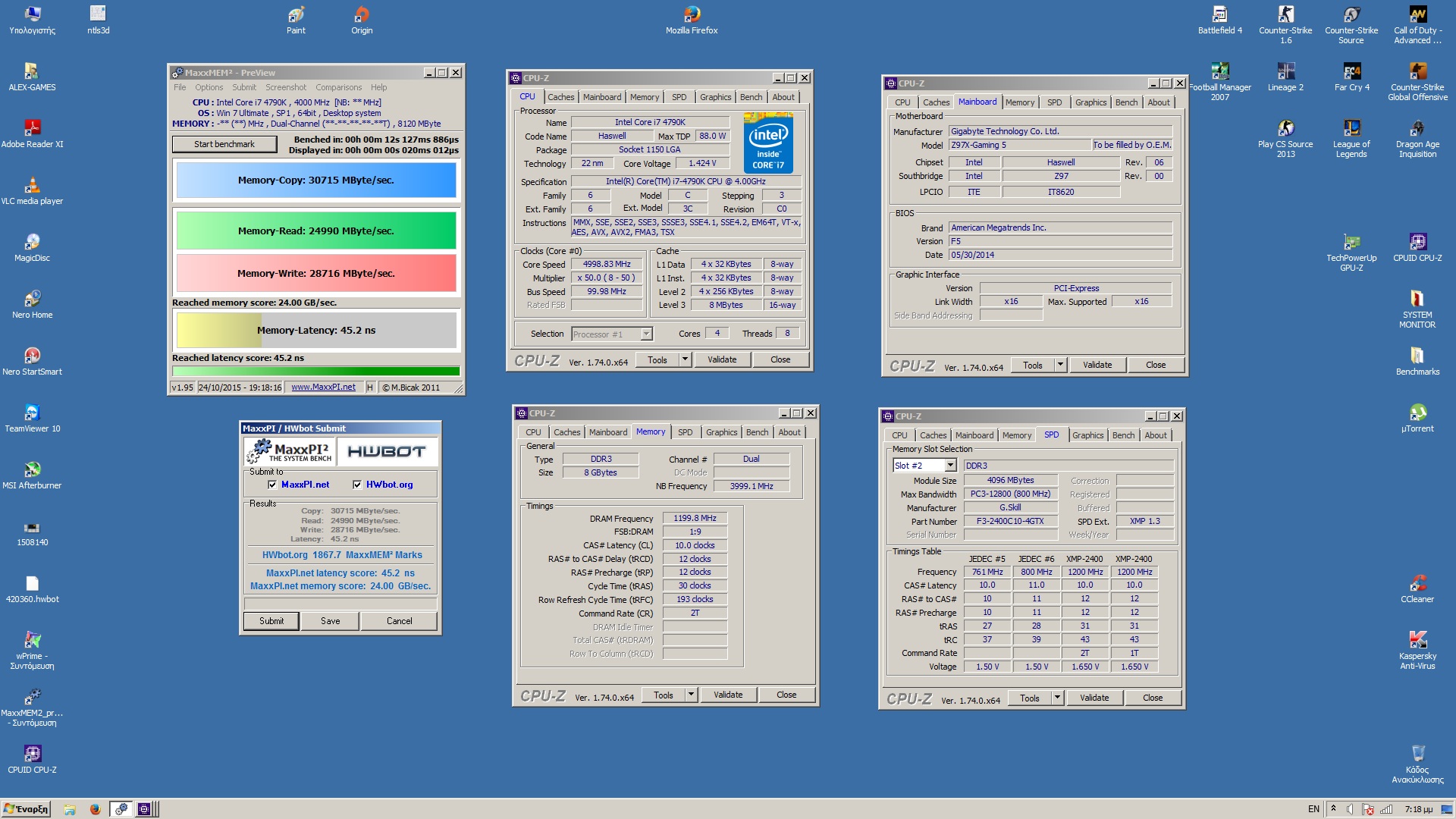Click Submit in HWbot Submit dialog
The height and width of the screenshot is (819, 1456).
coord(271,621)
